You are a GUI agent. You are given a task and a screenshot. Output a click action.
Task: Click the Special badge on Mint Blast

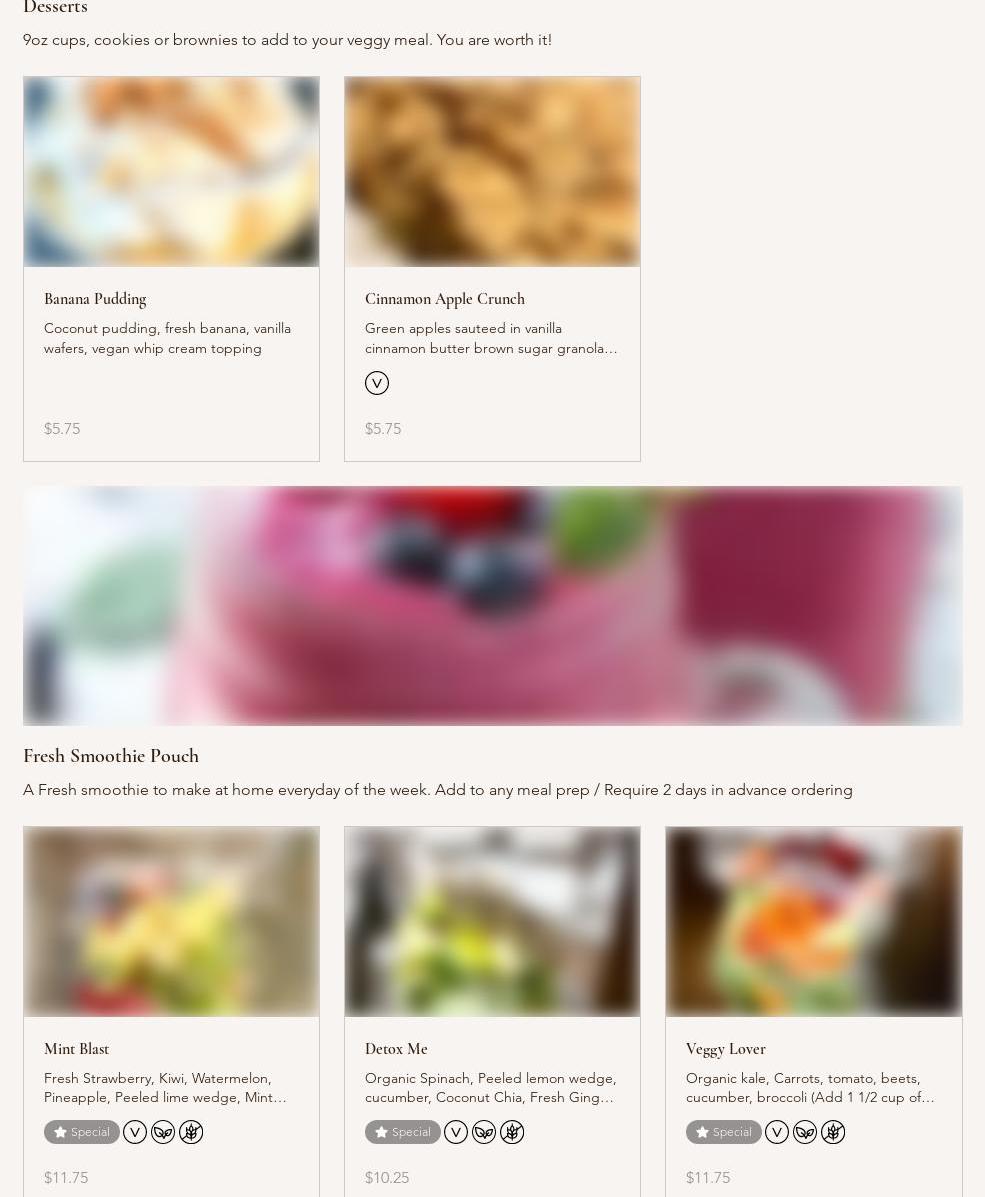coord(82,1132)
